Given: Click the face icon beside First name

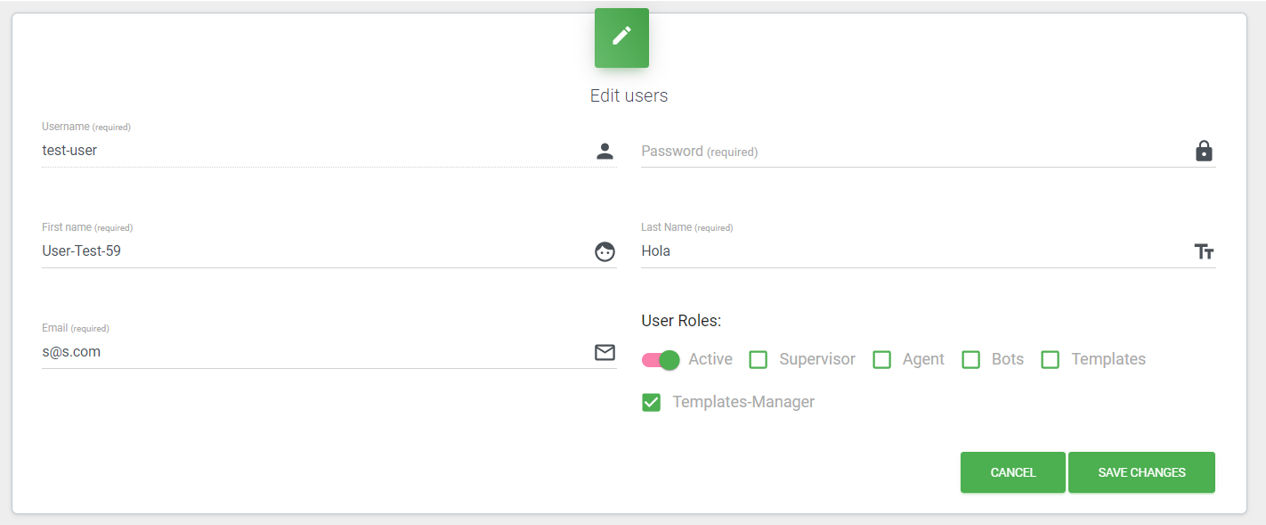Looking at the screenshot, I should click(605, 252).
